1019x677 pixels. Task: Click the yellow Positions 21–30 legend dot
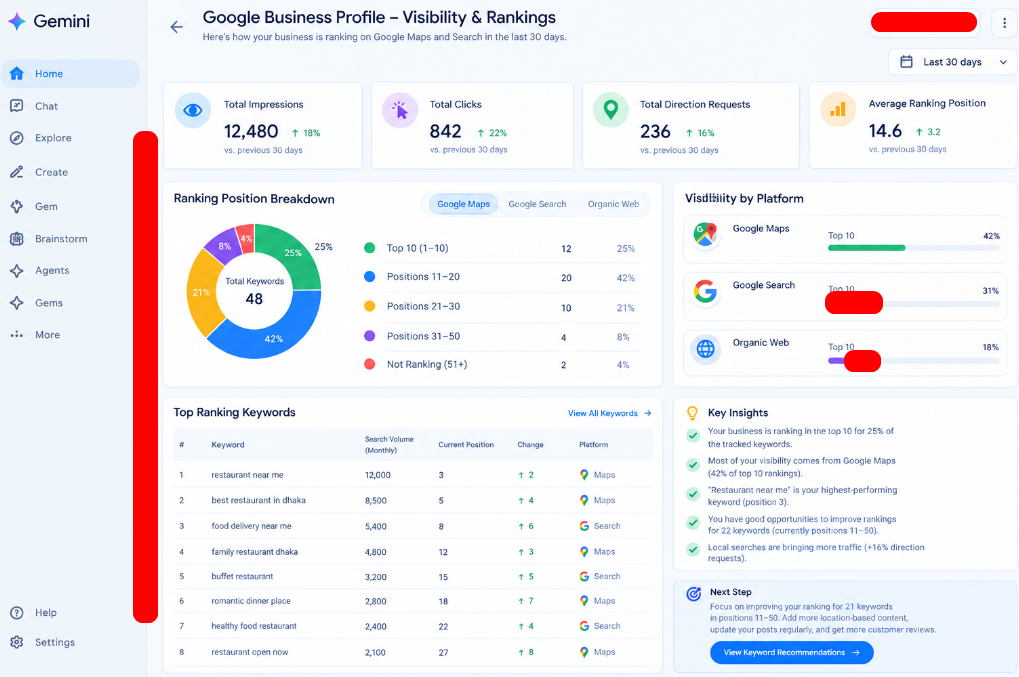click(x=370, y=306)
